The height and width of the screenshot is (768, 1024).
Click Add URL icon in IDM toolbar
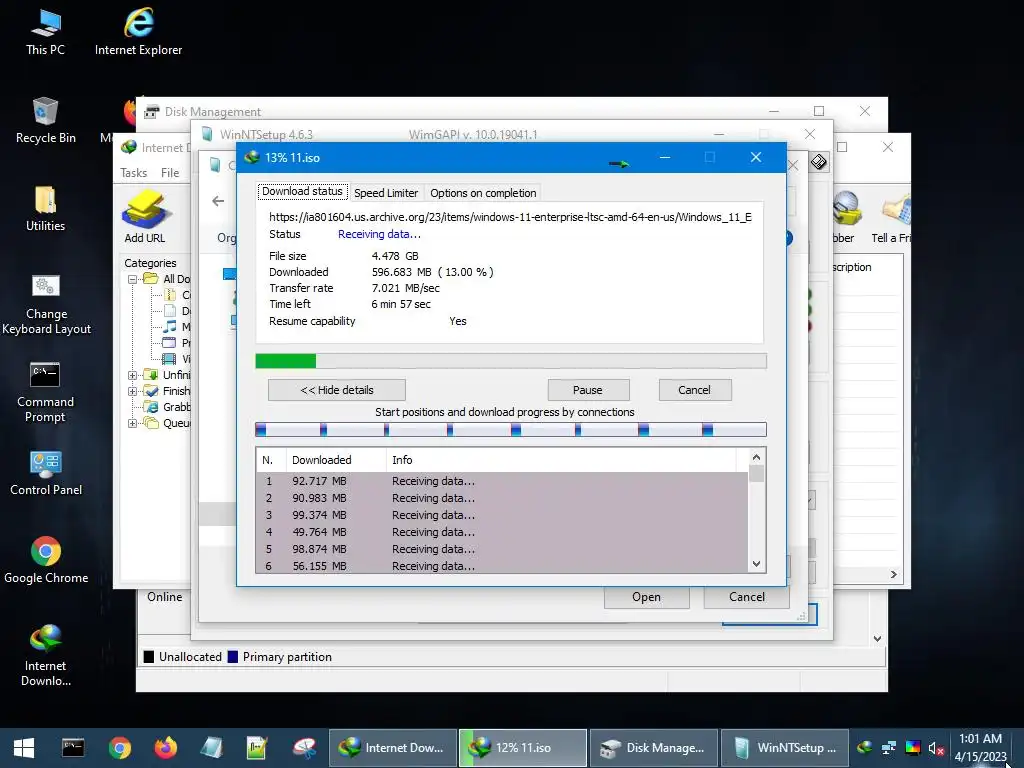pos(145,217)
